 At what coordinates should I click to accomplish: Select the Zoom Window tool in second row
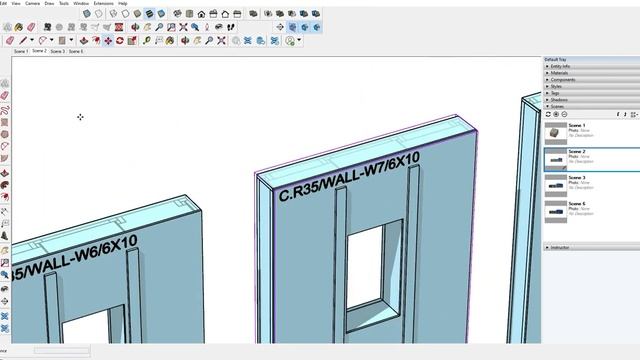click(171, 27)
